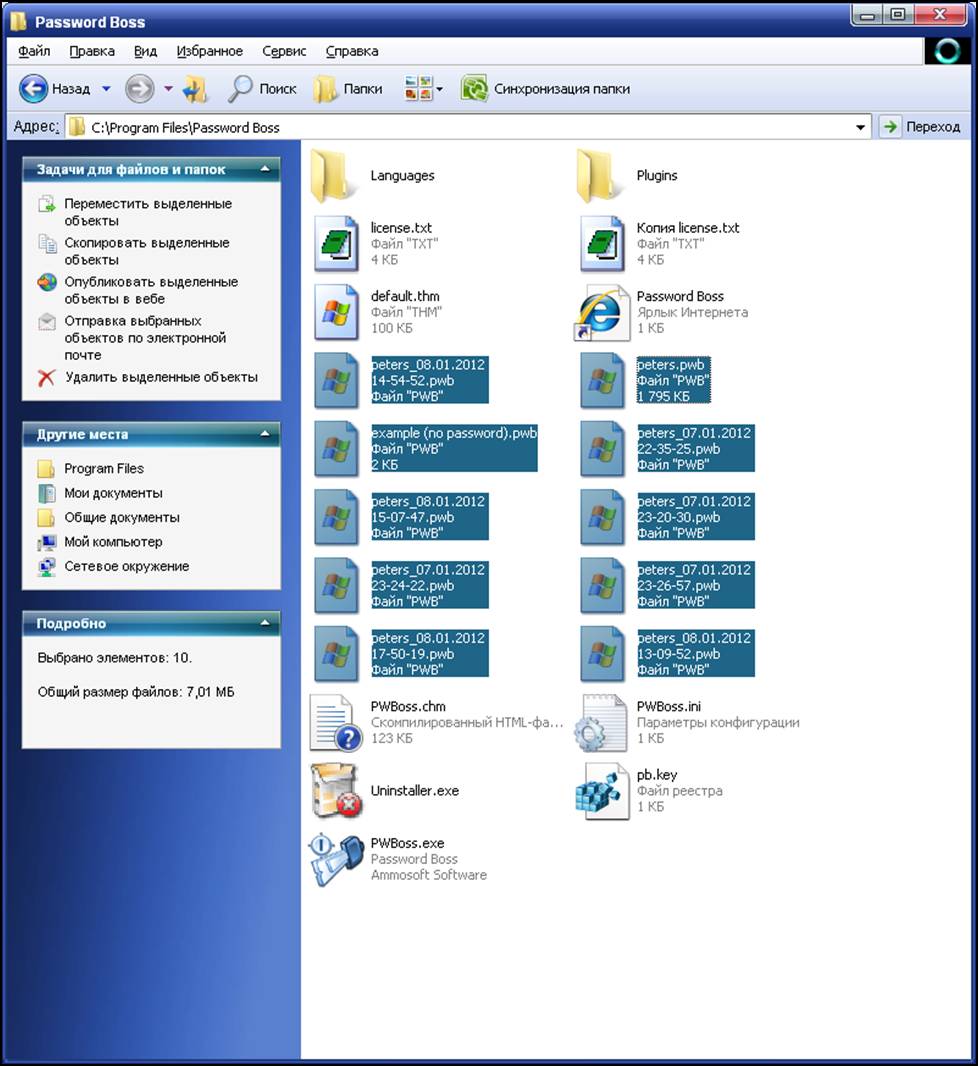Open Сетевое окружение link
The image size is (978, 1066).
(x=126, y=566)
